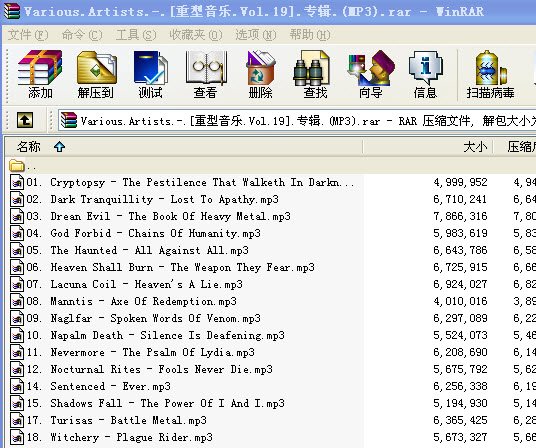Viewport: 536px width, 448px height.
Task: Click size value 6,924,027
Action: tap(460, 284)
